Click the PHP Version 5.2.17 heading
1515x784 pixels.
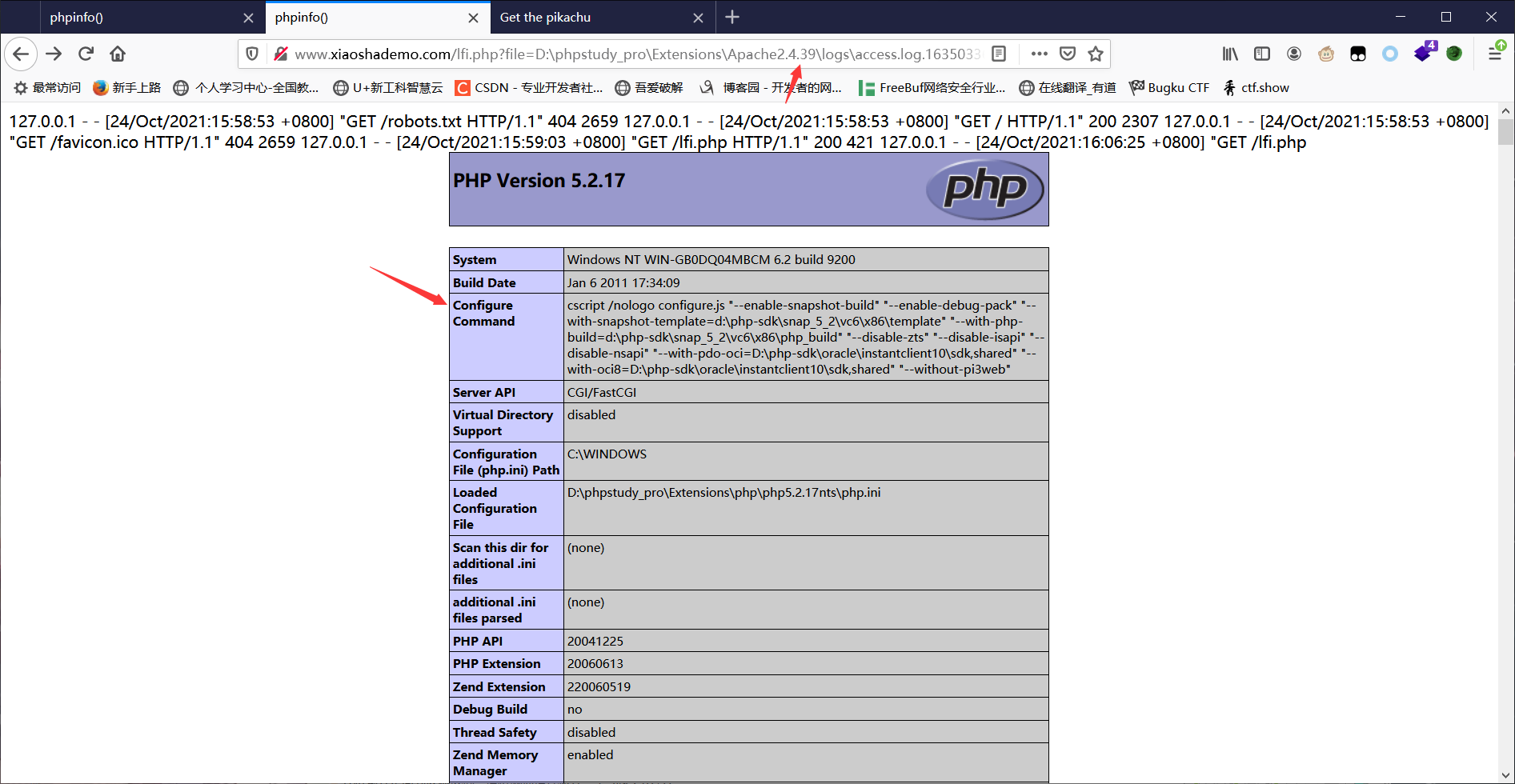coord(539,181)
